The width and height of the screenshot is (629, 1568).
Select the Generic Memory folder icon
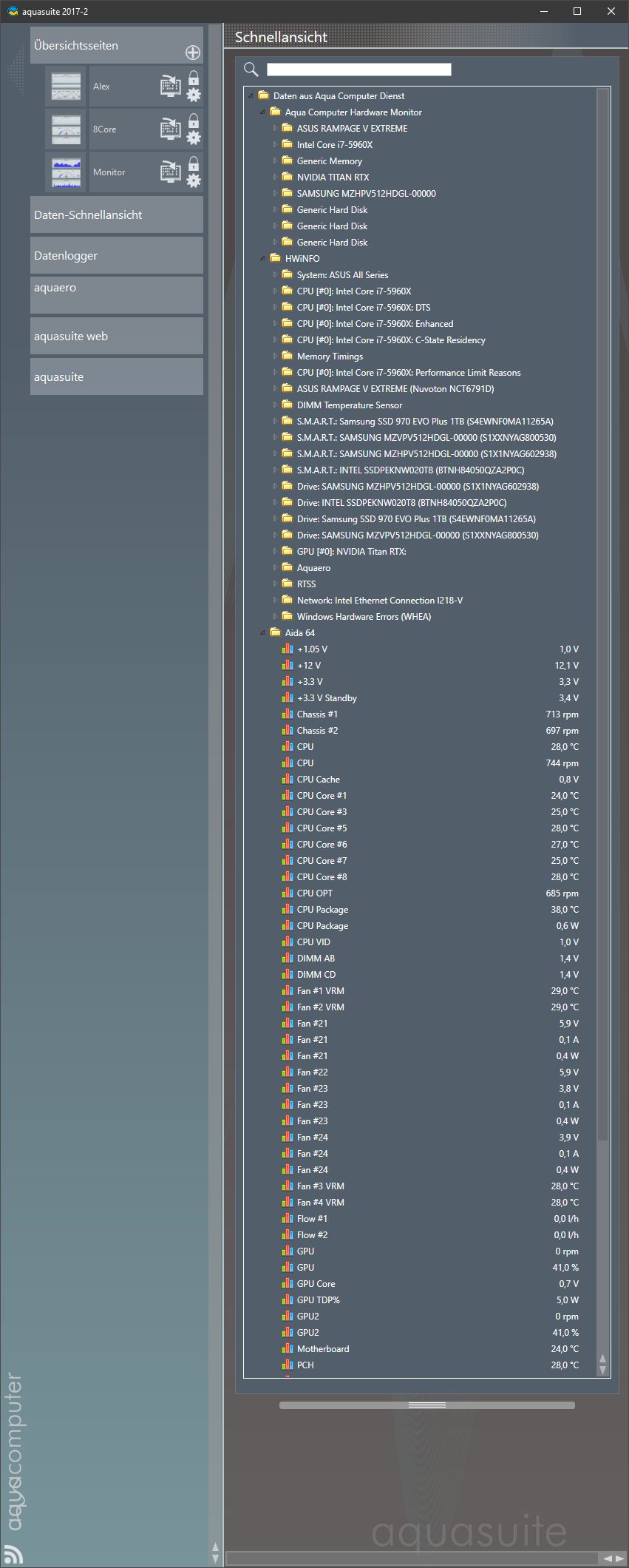288,160
